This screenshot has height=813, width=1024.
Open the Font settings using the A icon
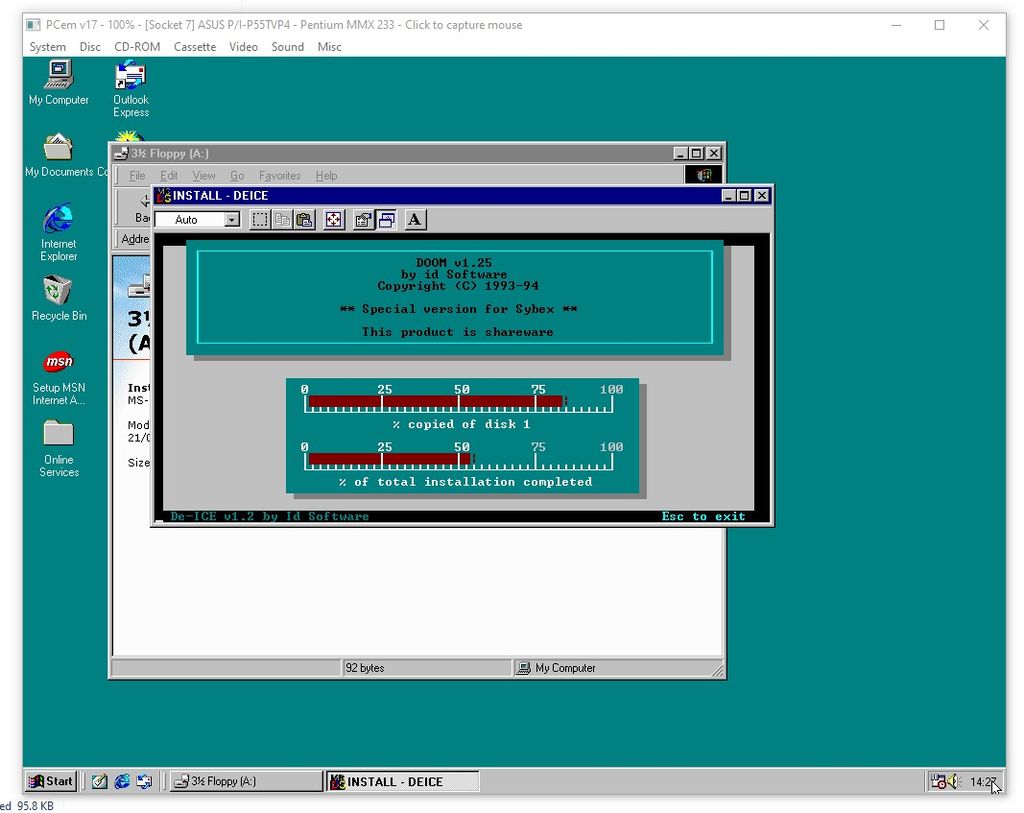pos(413,219)
